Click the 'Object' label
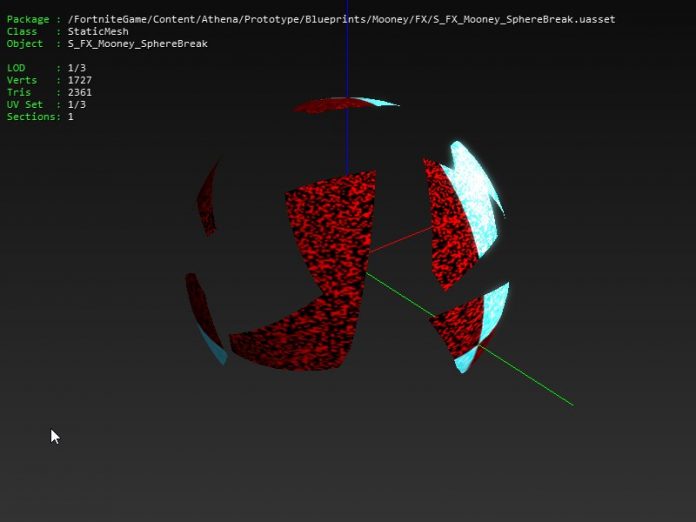The width and height of the screenshot is (696, 522). point(25,44)
